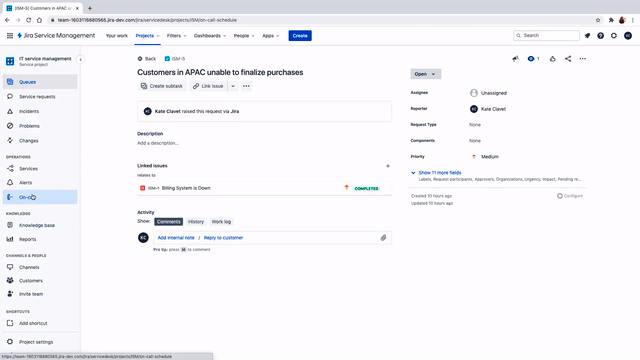The width and height of the screenshot is (640, 360).
Task: Open Channels in the sidebar
Action: [40, 267]
